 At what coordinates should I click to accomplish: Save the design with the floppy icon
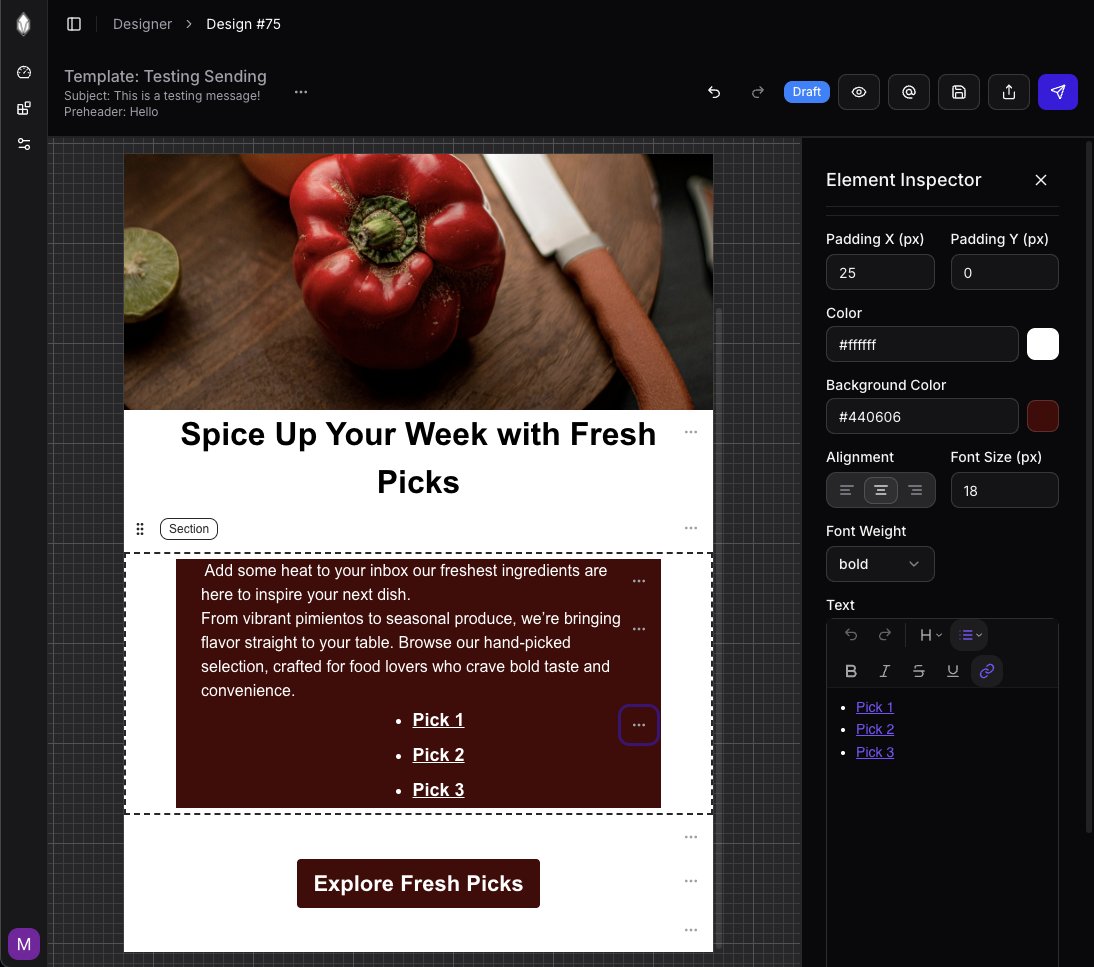coord(959,92)
